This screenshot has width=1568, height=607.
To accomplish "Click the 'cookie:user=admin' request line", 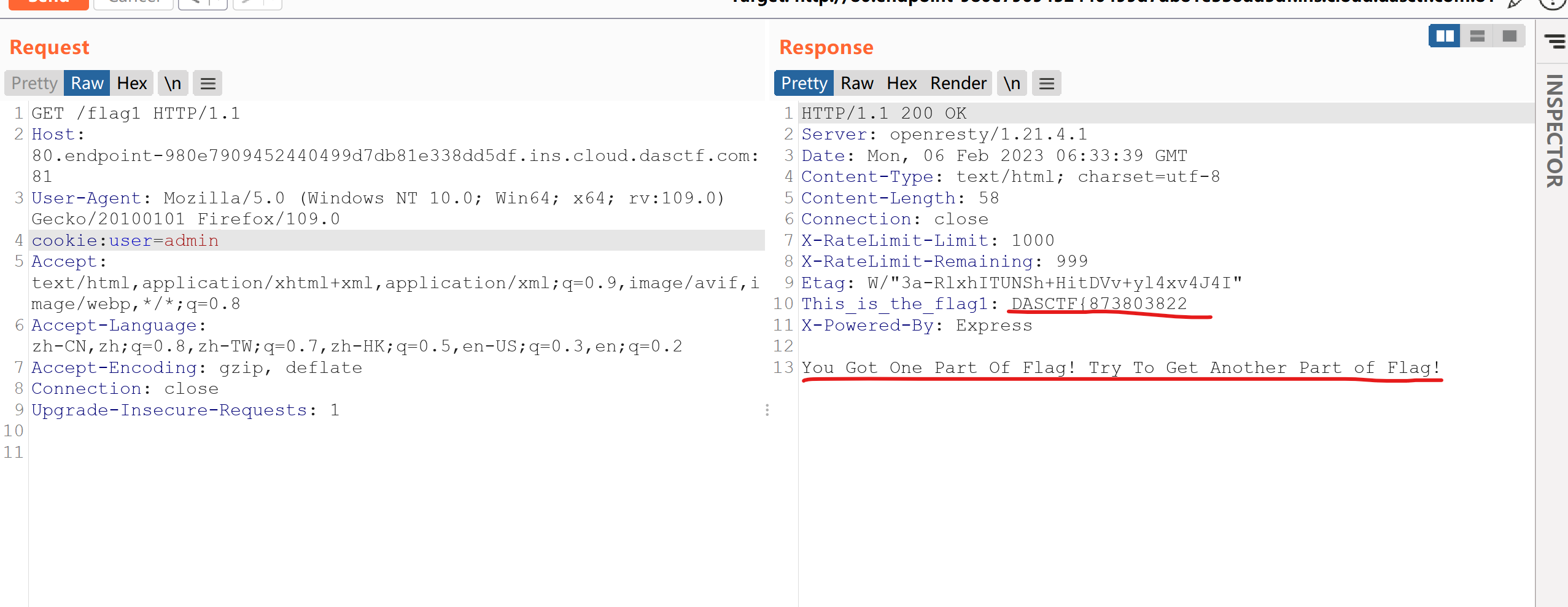I will pos(125,240).
